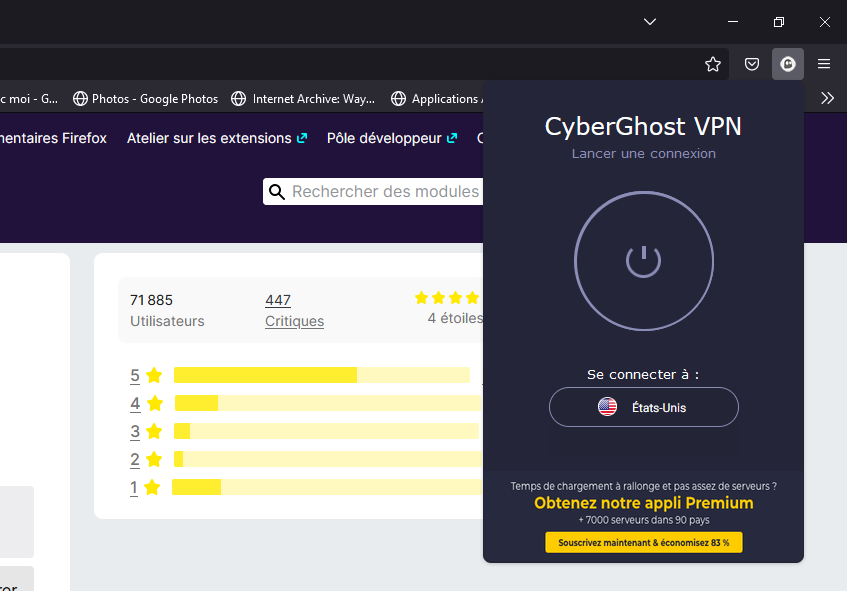Screen dimensions: 847x591
Task: Click the search magnifier icon
Action: pos(277,192)
